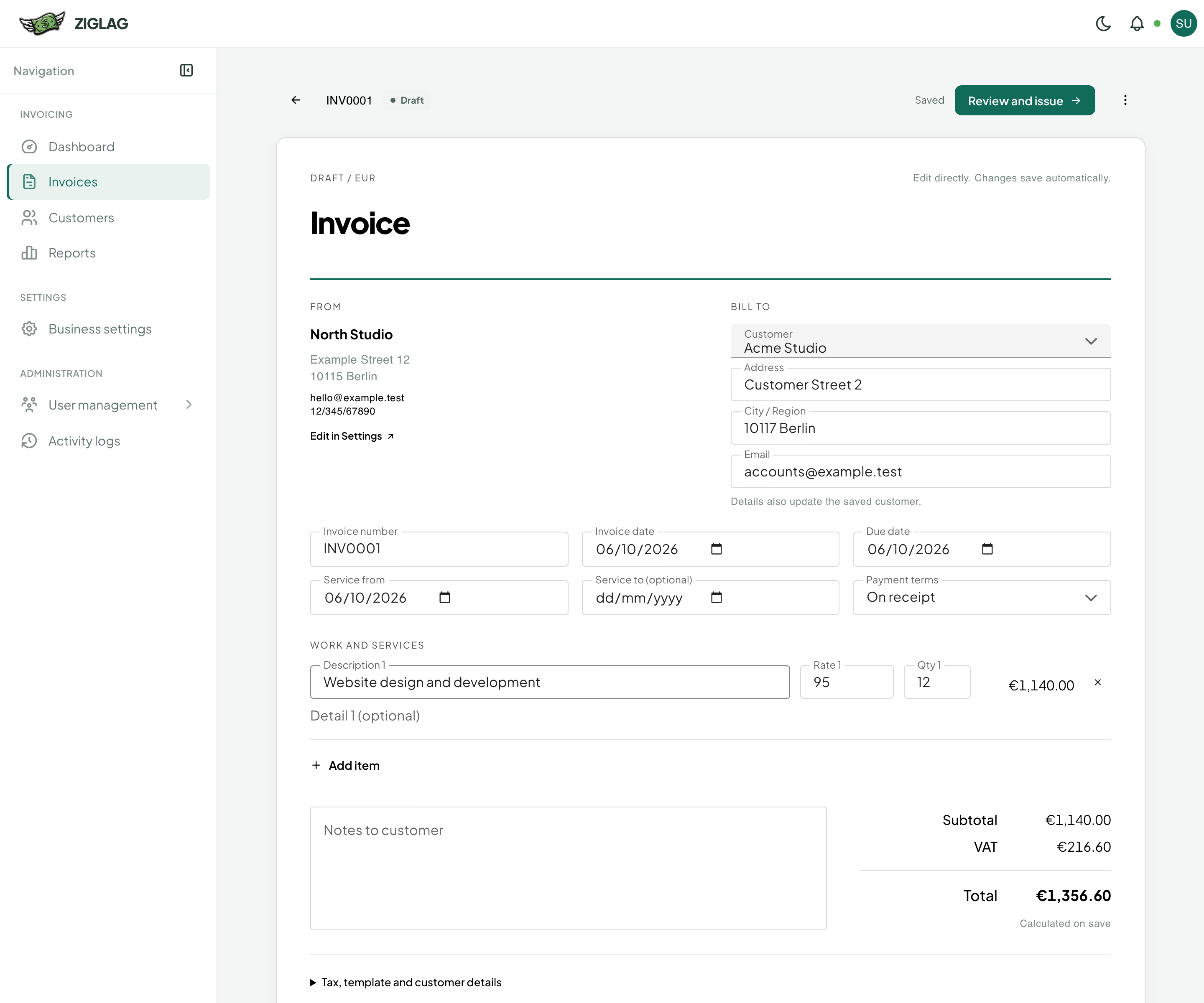Image resolution: width=1204 pixels, height=1003 pixels.
Task: Open the Payment terms dropdown
Action: pos(982,597)
